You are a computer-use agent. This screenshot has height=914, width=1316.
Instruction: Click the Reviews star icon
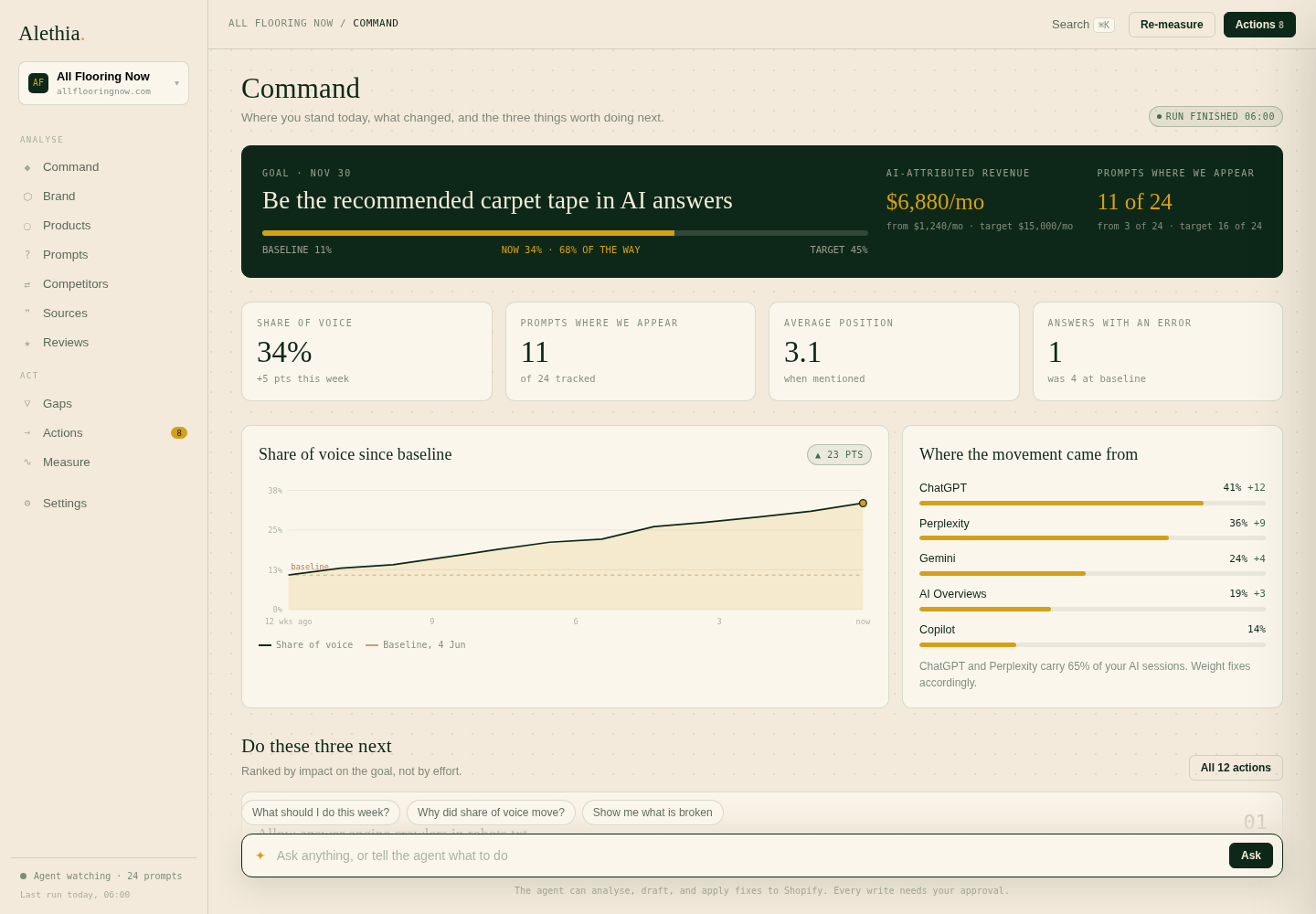(x=27, y=343)
